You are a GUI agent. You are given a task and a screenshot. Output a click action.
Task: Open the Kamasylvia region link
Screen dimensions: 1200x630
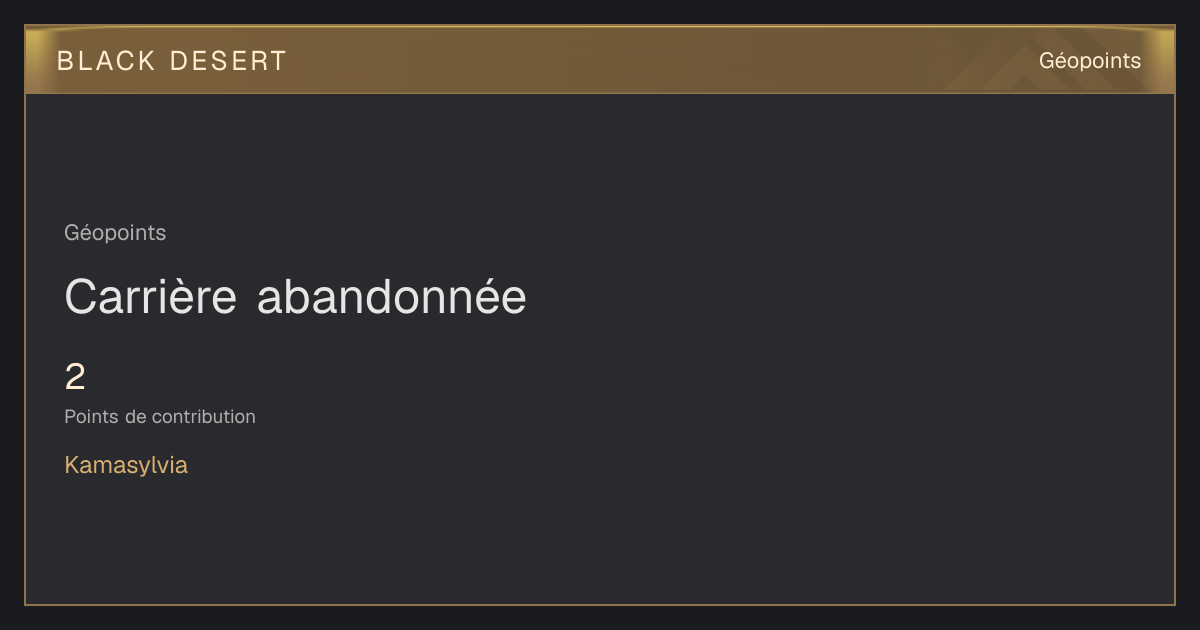coord(126,466)
